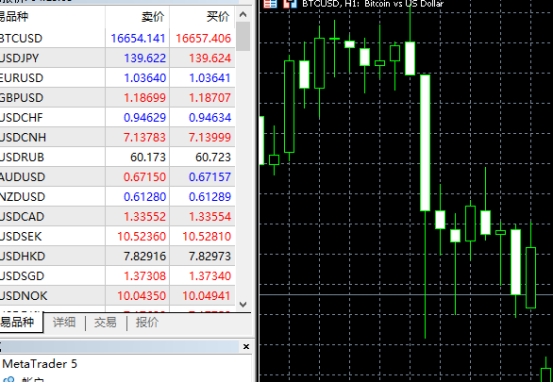Click EURUSD ask price 1.03641

tap(210, 78)
